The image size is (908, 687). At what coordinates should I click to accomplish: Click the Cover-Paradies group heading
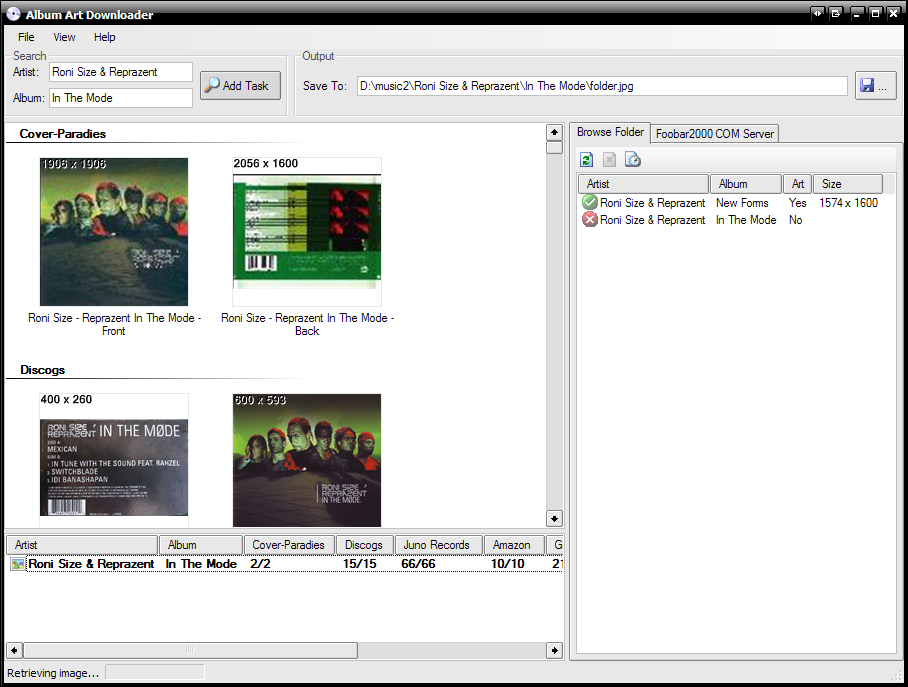pyautogui.click(x=63, y=134)
